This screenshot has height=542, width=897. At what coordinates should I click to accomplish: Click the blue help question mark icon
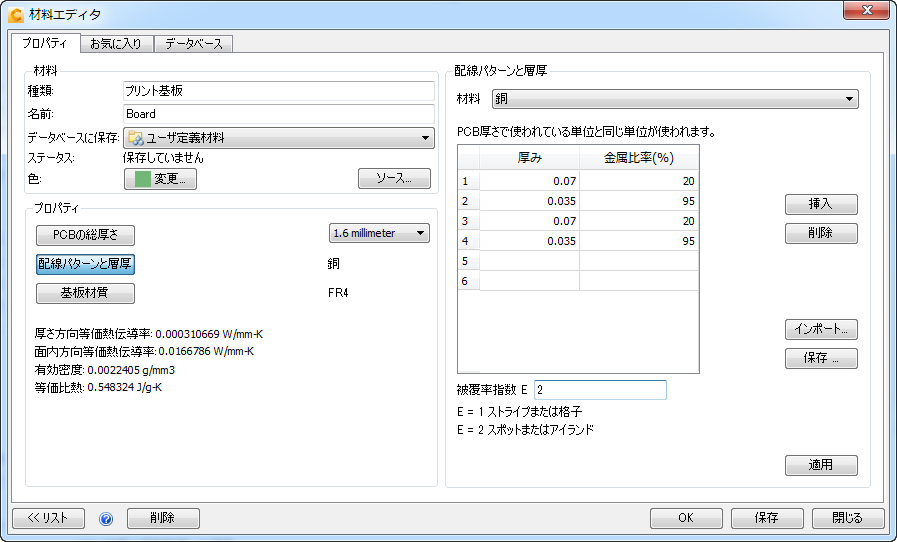pos(106,519)
